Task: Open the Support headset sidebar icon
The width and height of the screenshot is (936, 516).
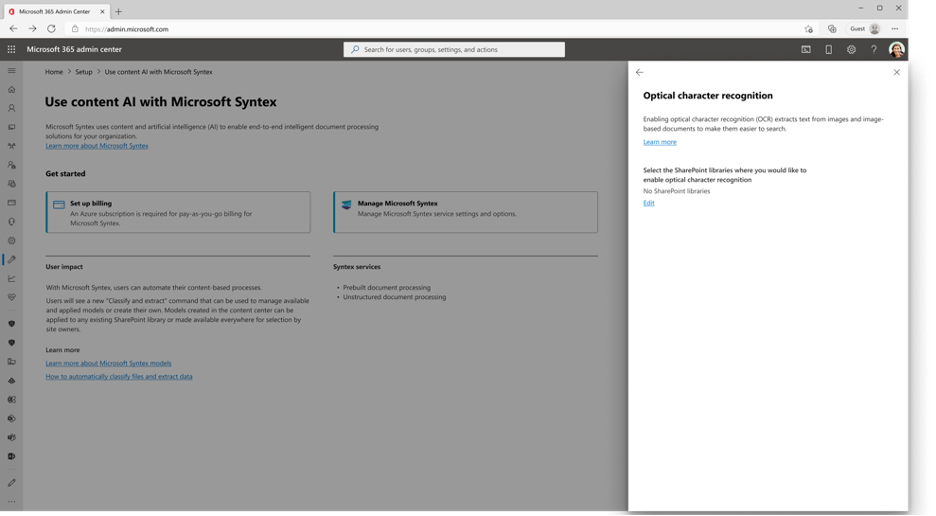Action: point(11,222)
